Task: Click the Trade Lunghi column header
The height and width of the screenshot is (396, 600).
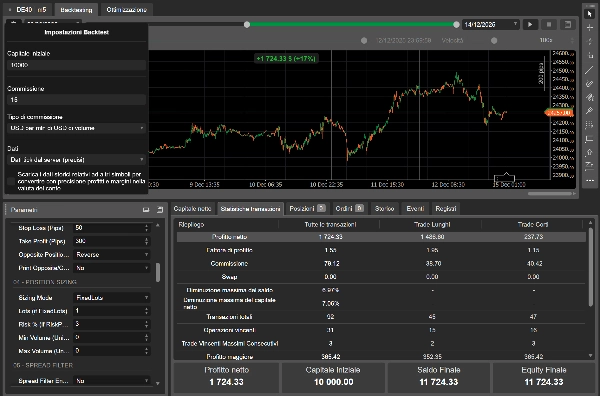Action: 432,225
